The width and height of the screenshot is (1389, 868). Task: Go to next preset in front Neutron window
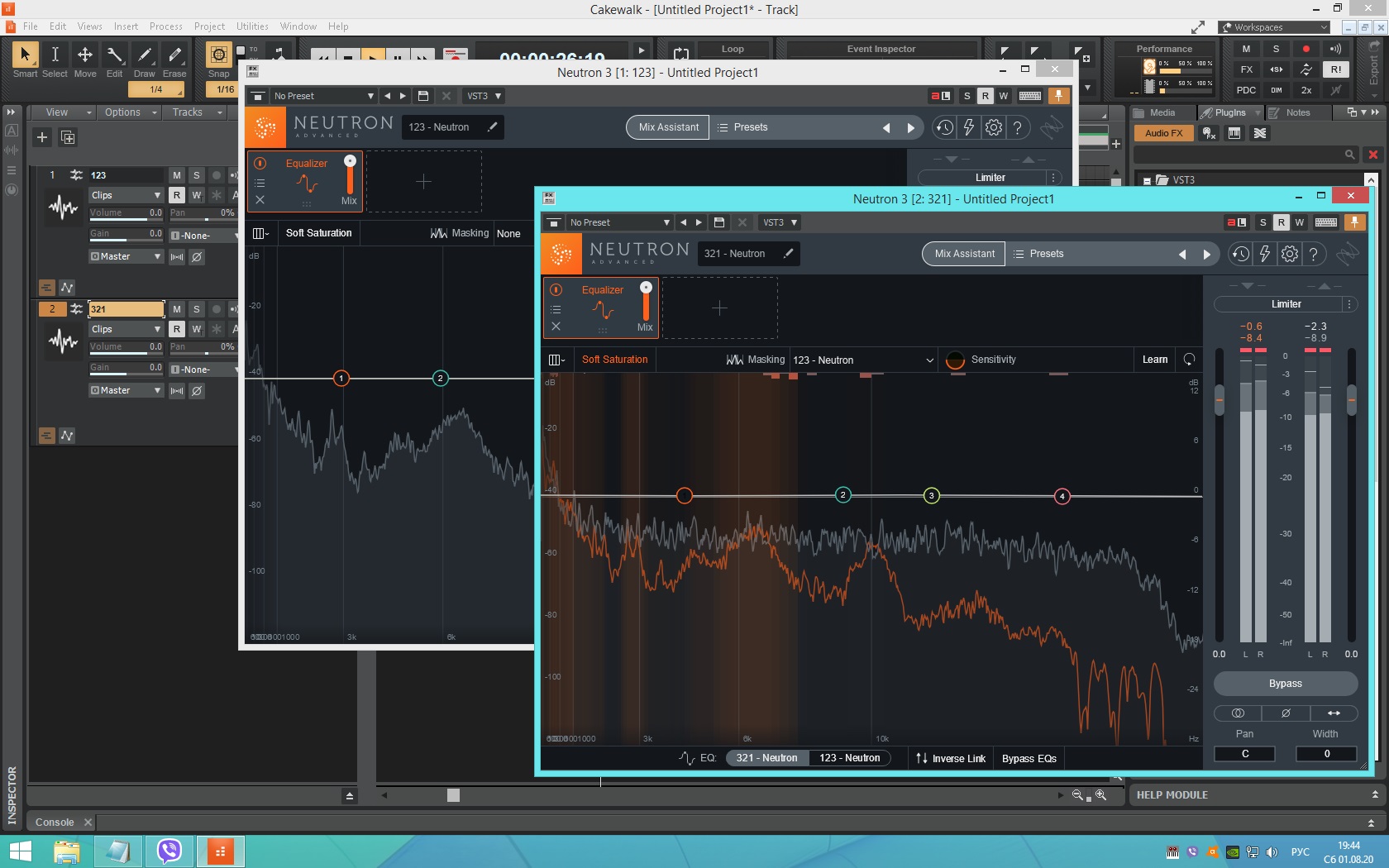pos(1206,255)
